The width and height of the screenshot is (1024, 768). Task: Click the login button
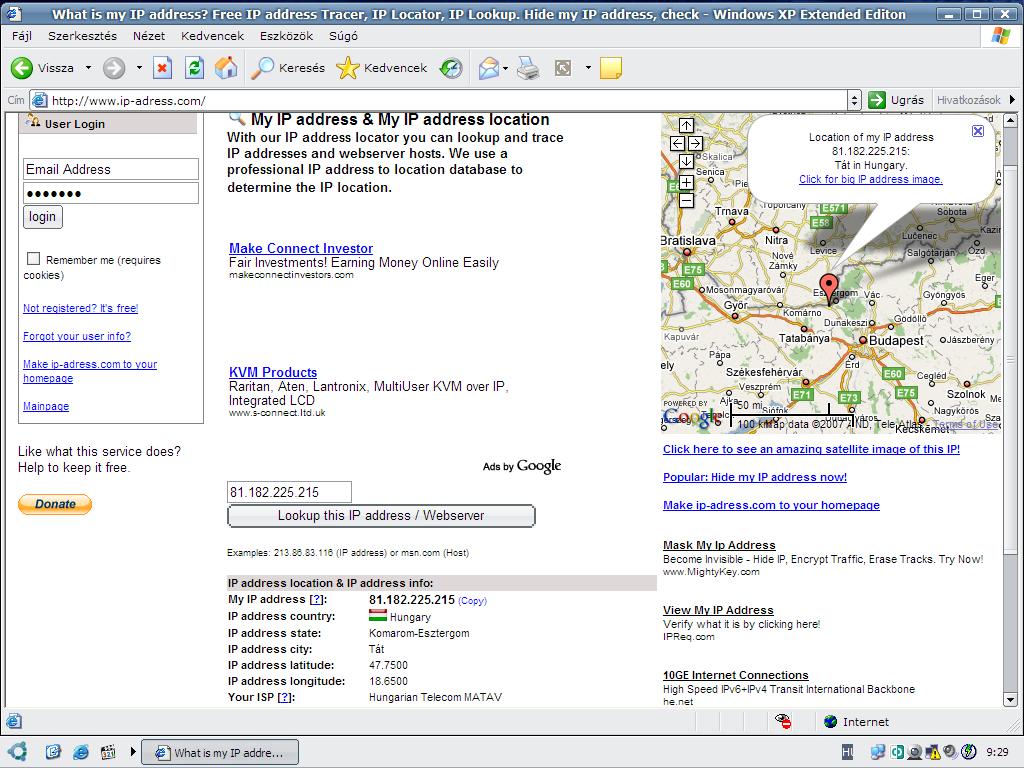[42, 217]
